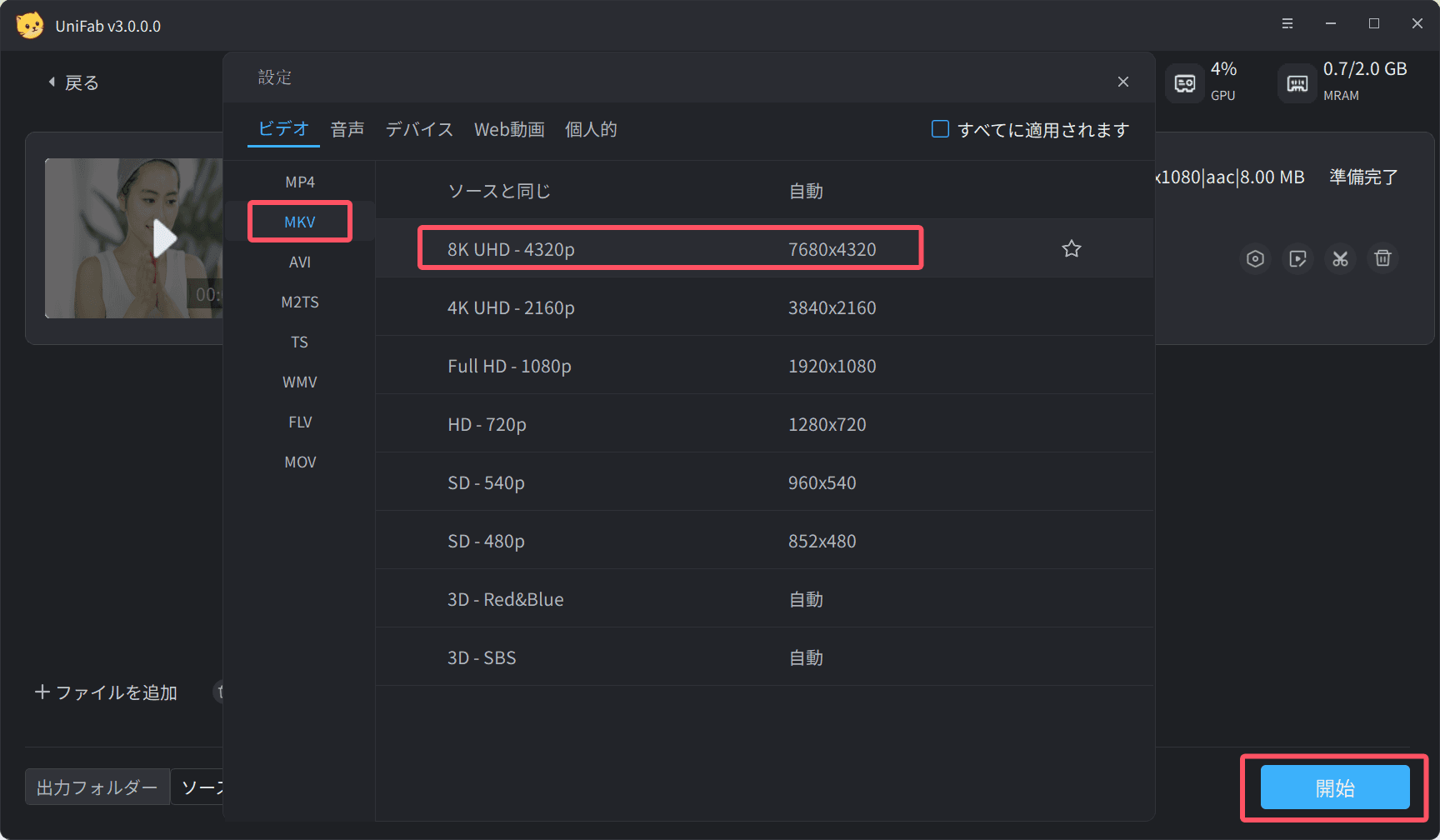Click the MRAM memory icon
Viewport: 1440px width, 840px height.
(1297, 83)
